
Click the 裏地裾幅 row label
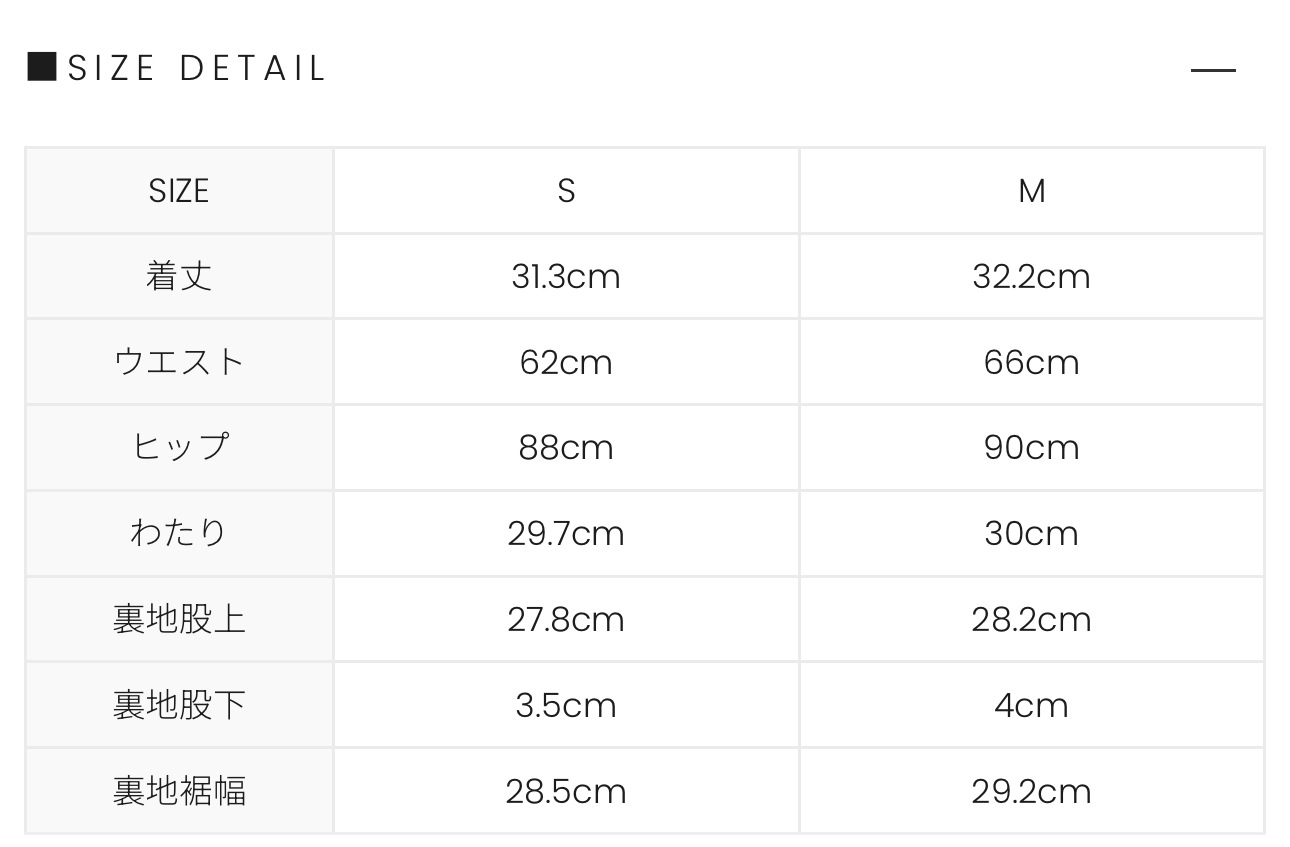coord(179,791)
